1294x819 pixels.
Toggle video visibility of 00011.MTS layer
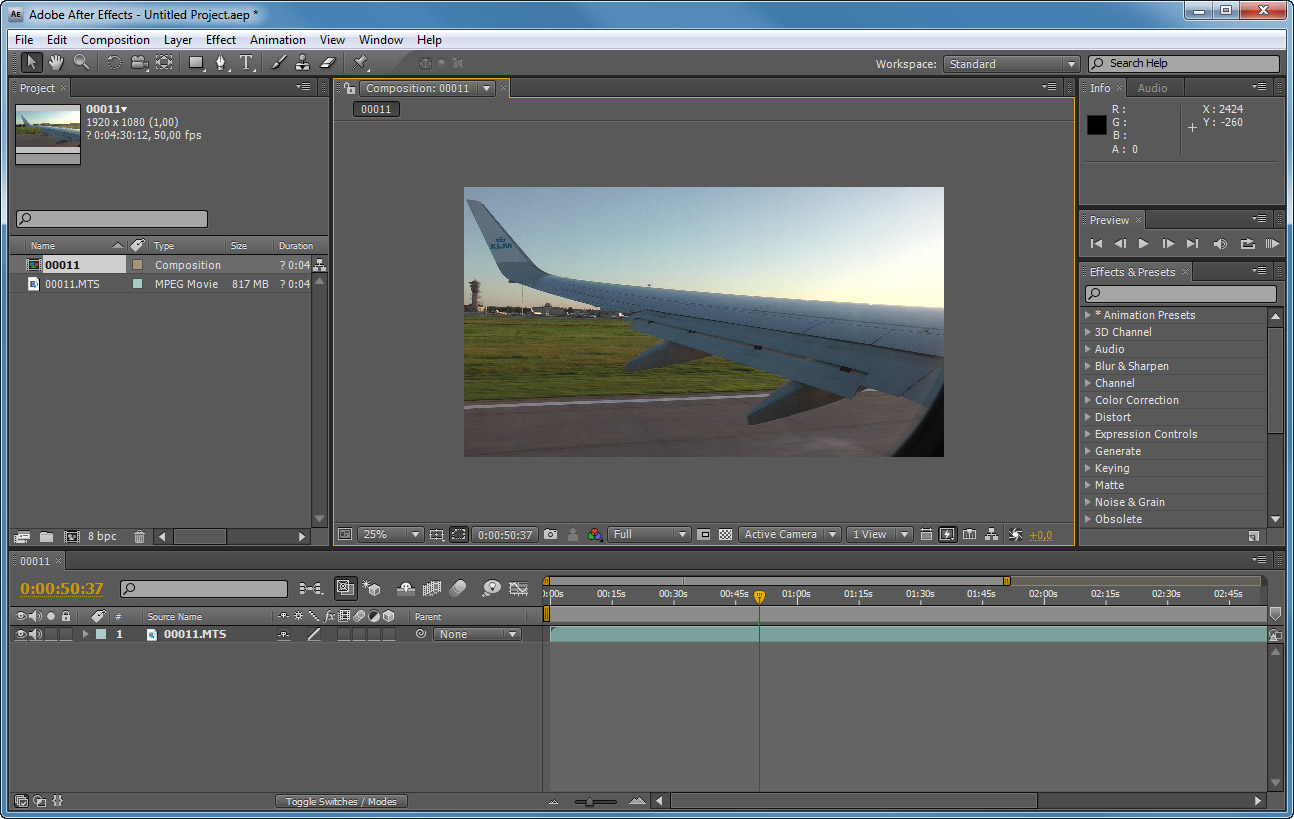coord(20,634)
